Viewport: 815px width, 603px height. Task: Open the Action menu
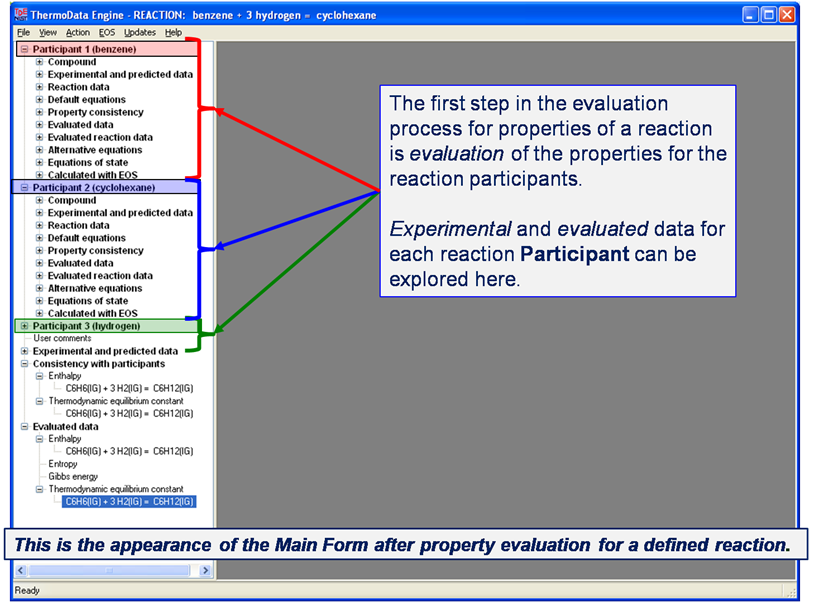[x=78, y=33]
